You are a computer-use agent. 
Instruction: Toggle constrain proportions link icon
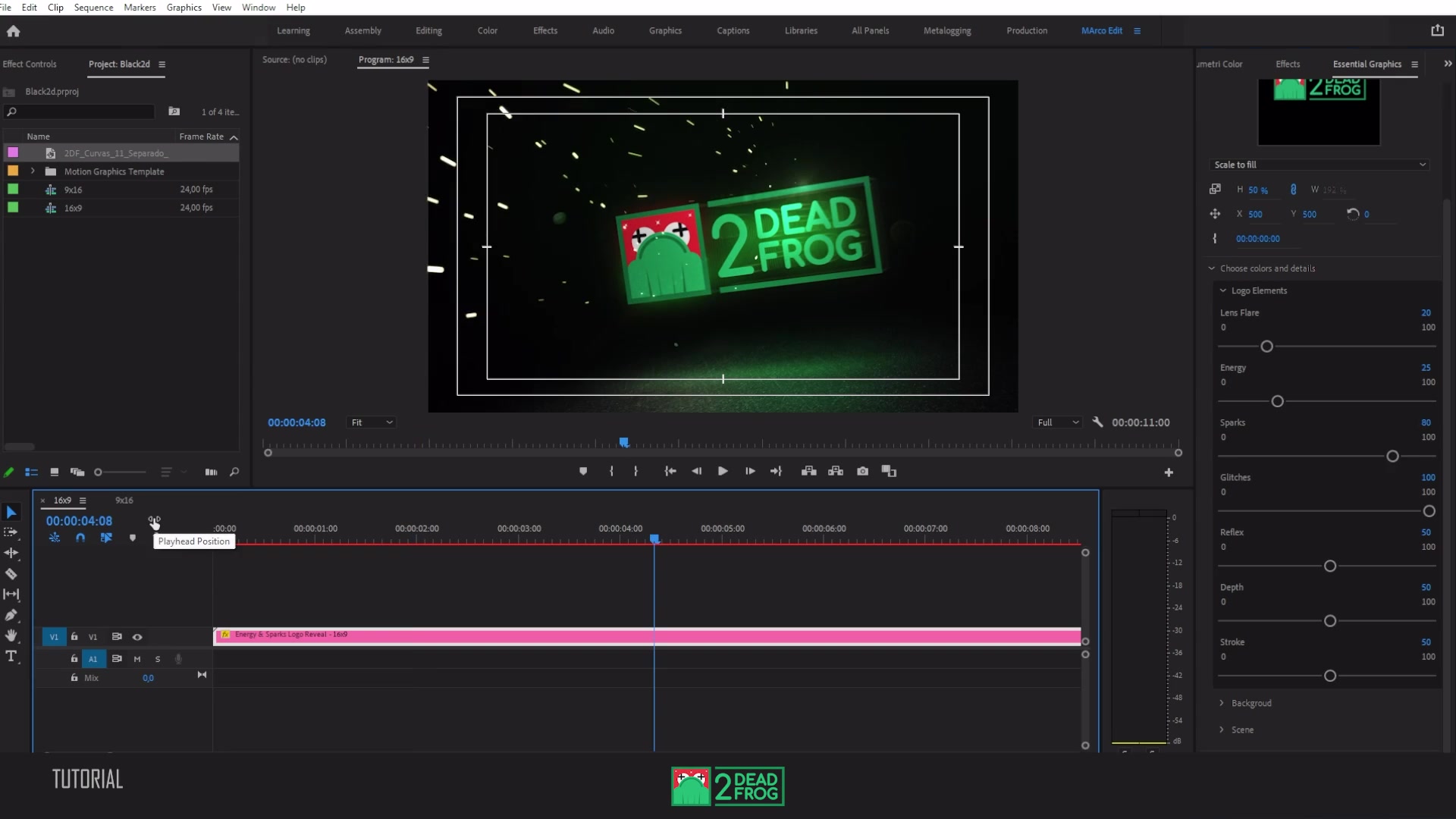pyautogui.click(x=1293, y=190)
